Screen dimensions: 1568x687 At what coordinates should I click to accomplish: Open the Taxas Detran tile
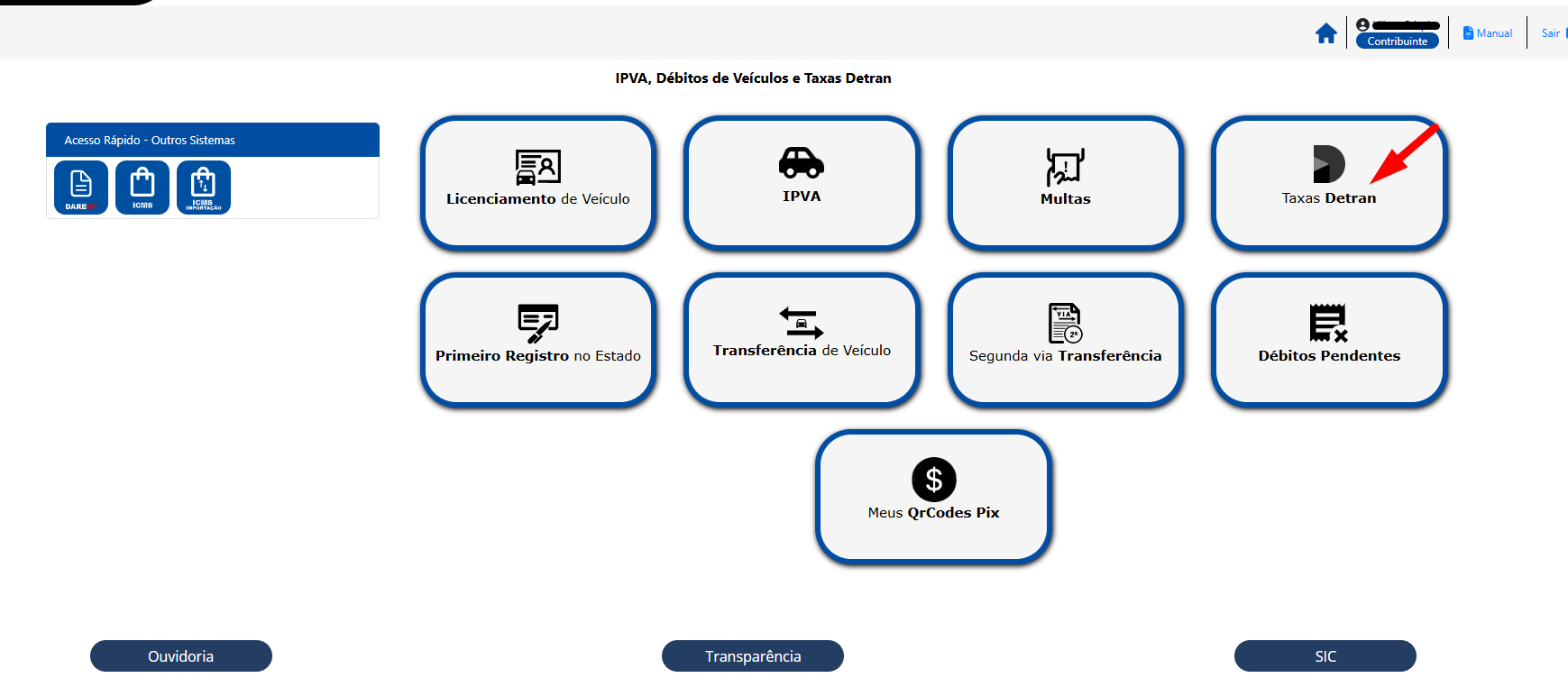tap(1329, 183)
